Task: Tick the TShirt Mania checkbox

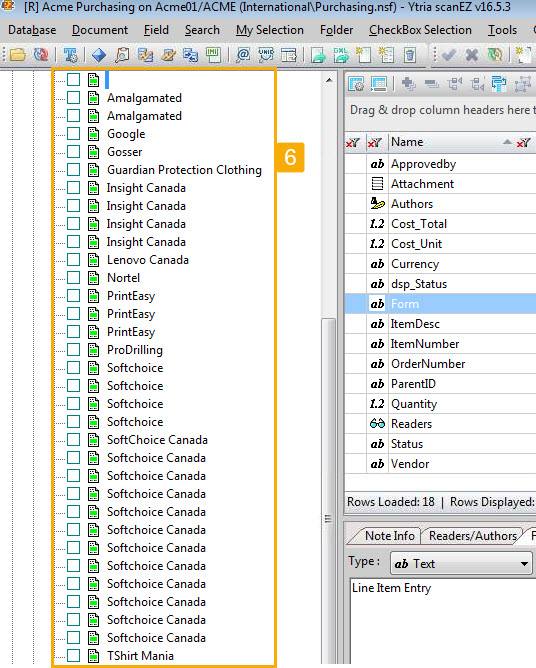Action: [x=73, y=655]
